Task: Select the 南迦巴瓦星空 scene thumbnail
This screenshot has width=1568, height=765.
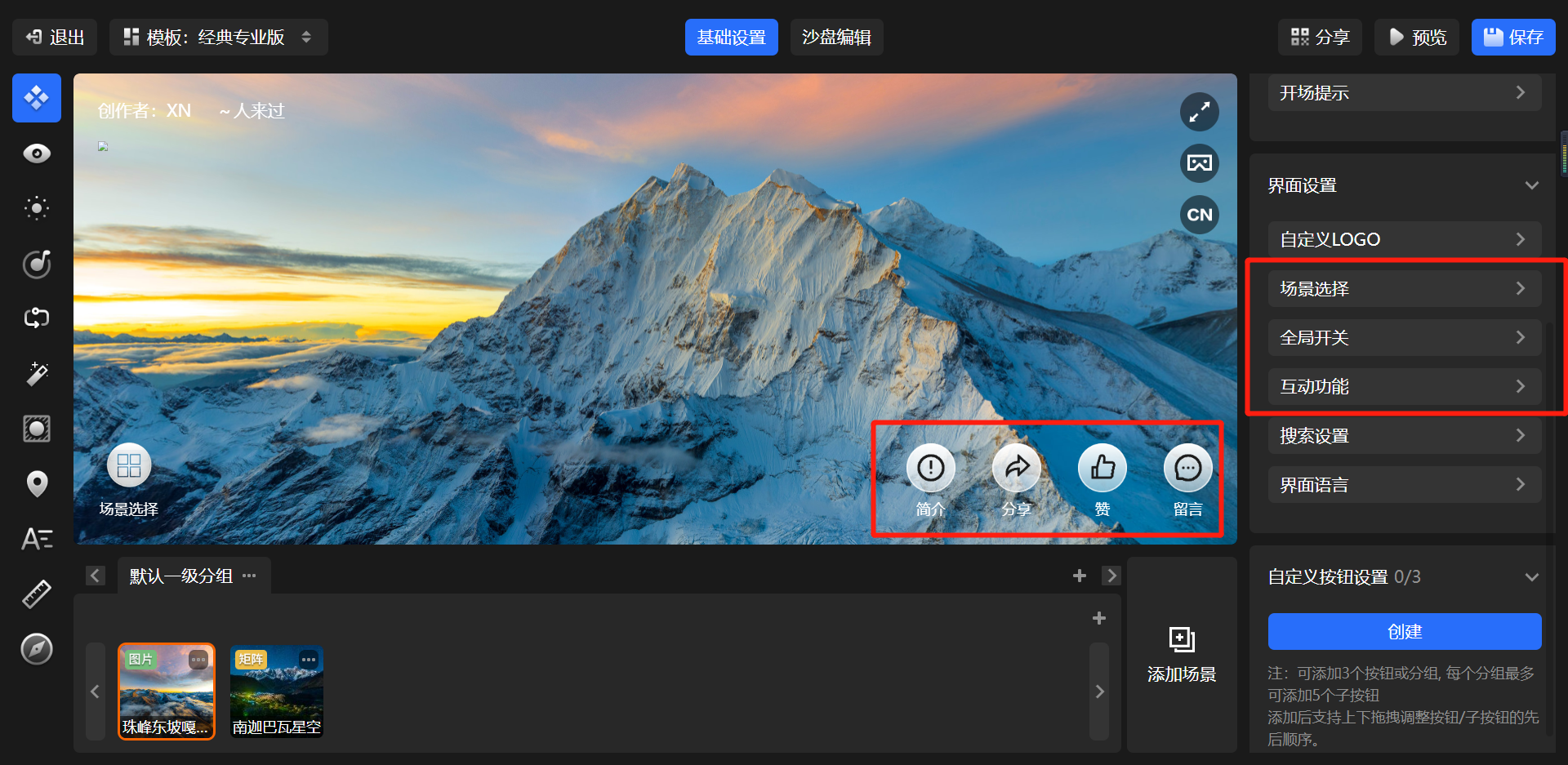Action: point(277,691)
